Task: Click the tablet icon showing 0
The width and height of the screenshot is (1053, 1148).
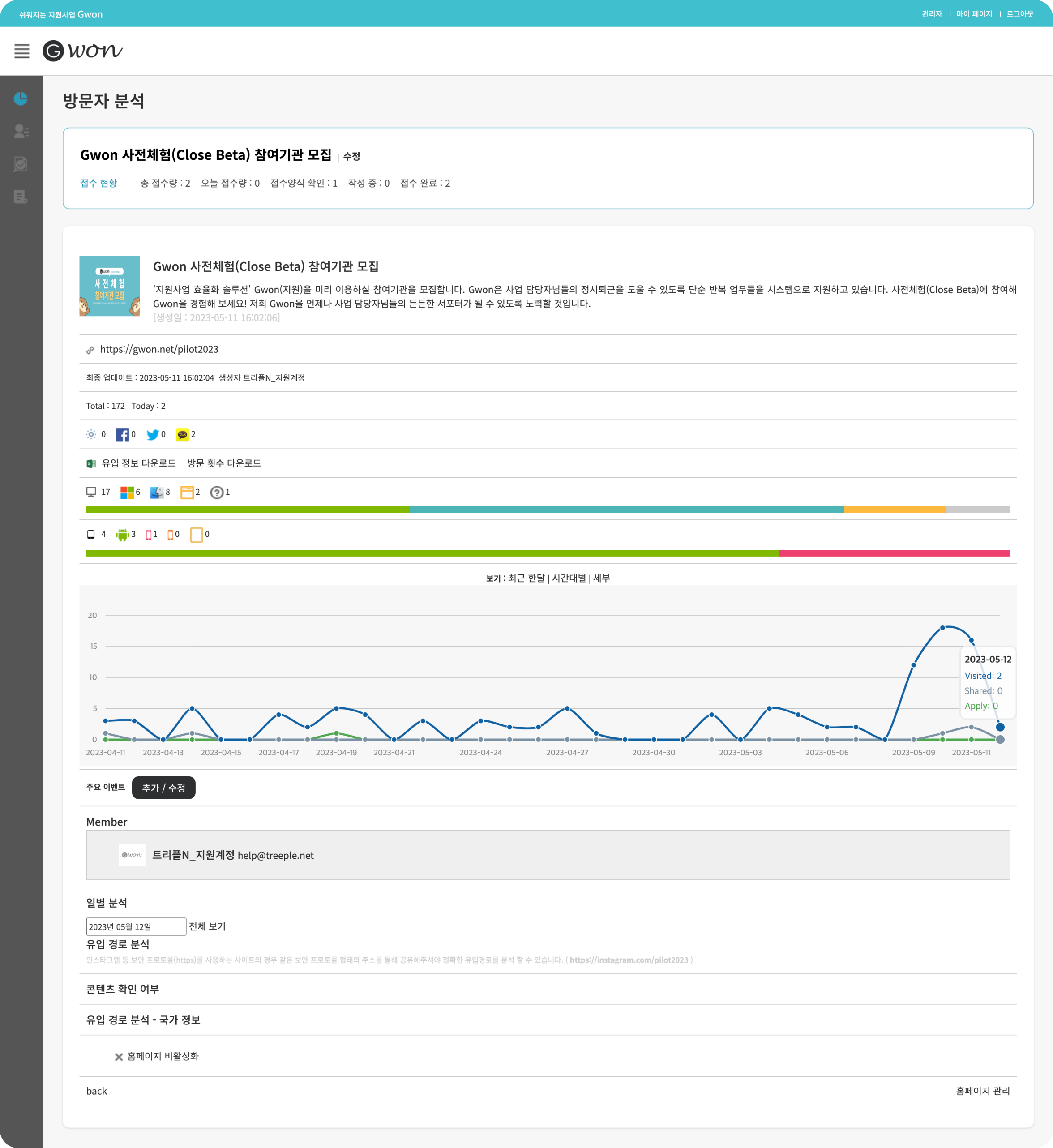Action: click(x=197, y=535)
